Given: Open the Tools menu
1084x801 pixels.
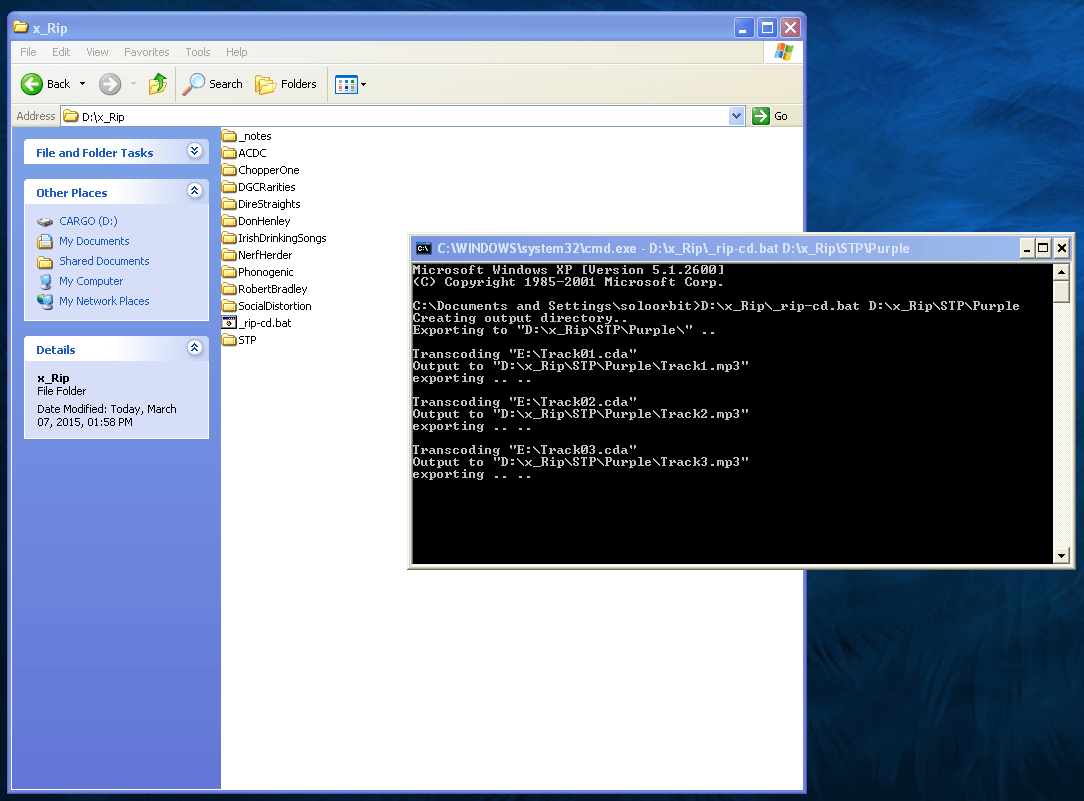Looking at the screenshot, I should tap(197, 52).
